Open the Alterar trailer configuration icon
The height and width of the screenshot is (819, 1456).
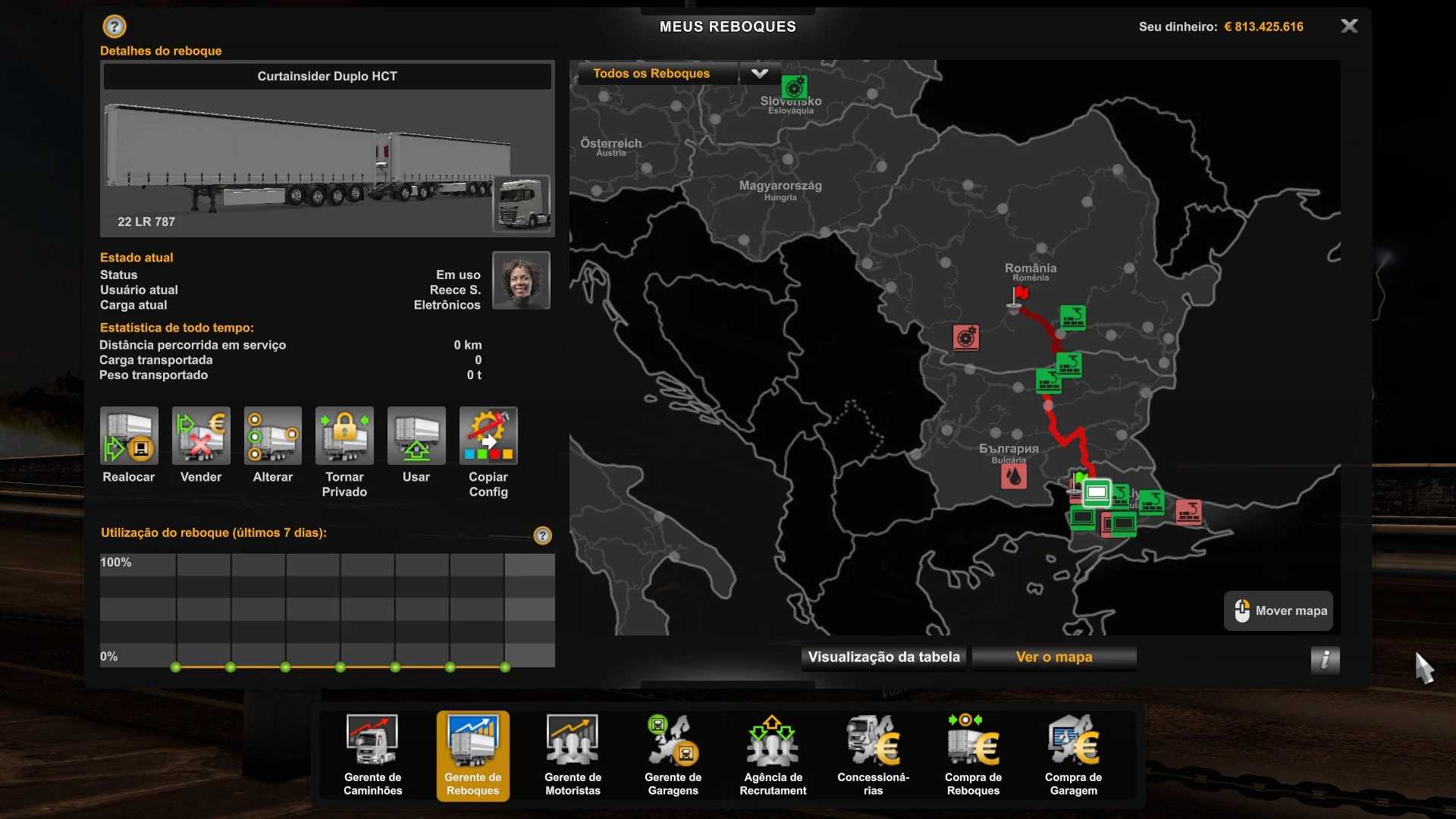point(272,436)
